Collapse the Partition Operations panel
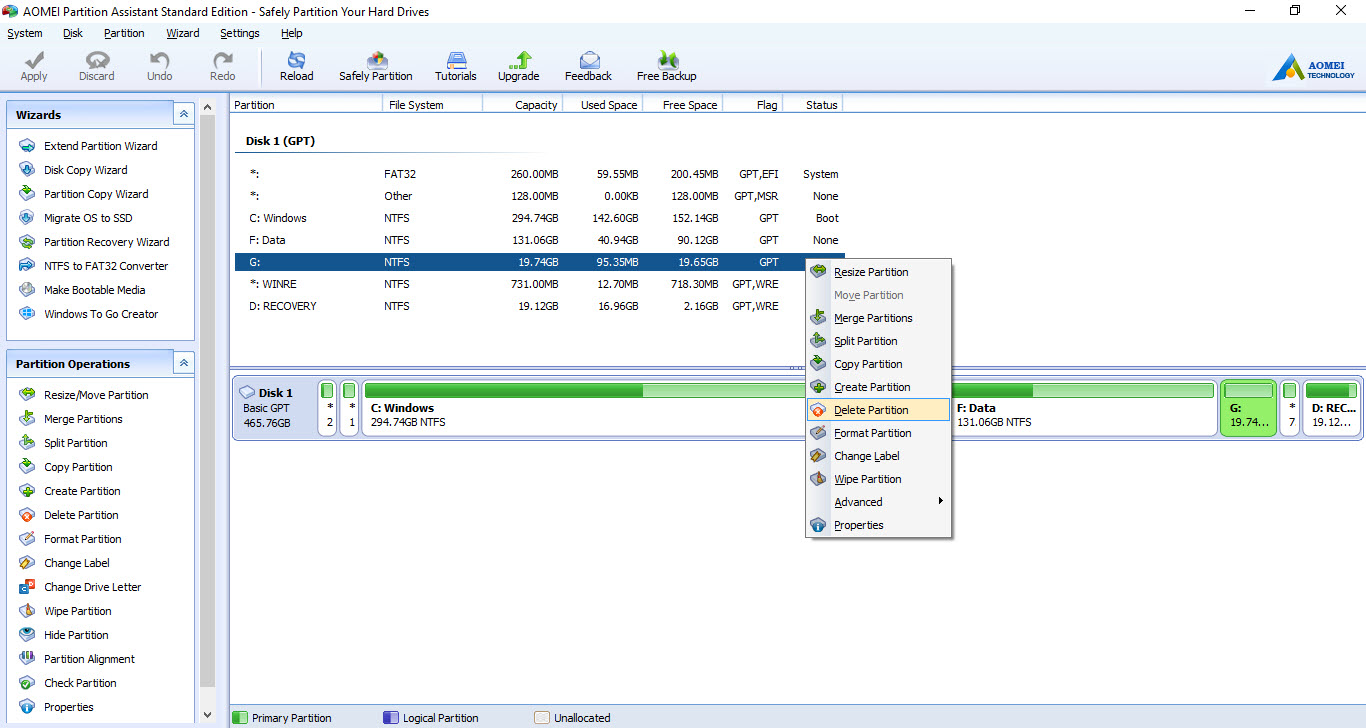1366x728 pixels. pos(183,362)
